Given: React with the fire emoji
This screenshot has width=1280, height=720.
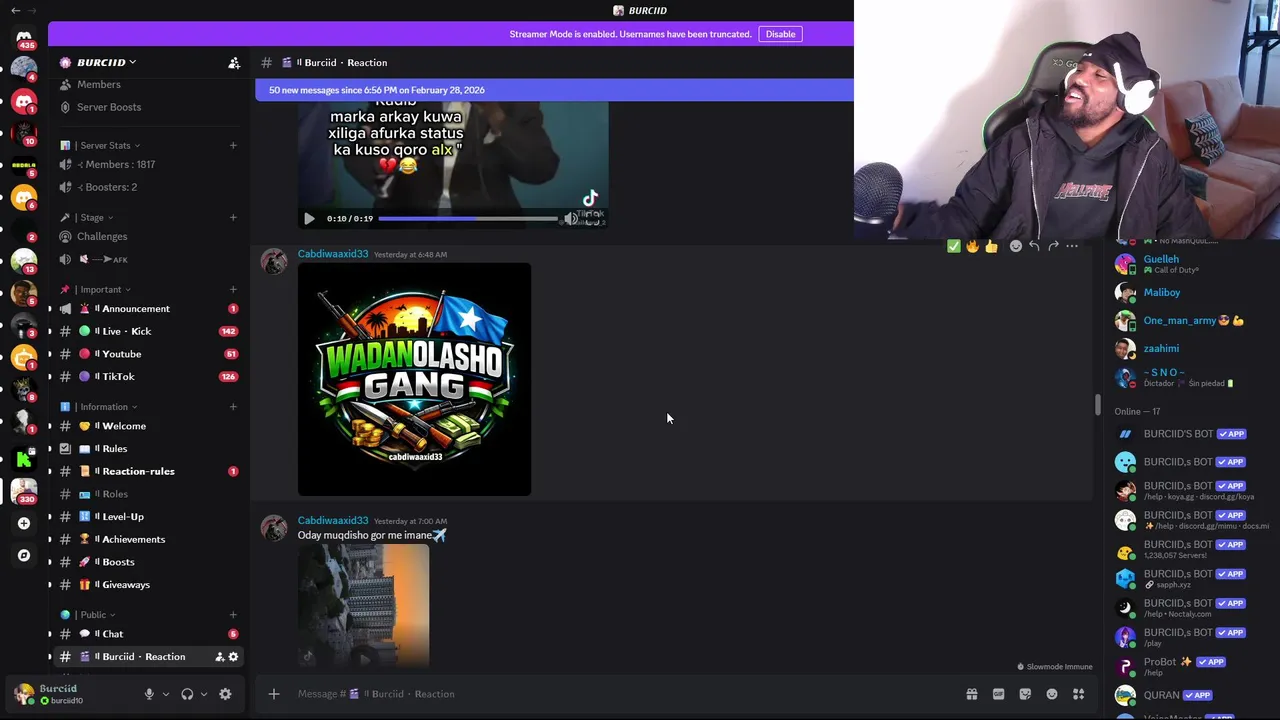Looking at the screenshot, I should pyautogui.click(x=972, y=246).
